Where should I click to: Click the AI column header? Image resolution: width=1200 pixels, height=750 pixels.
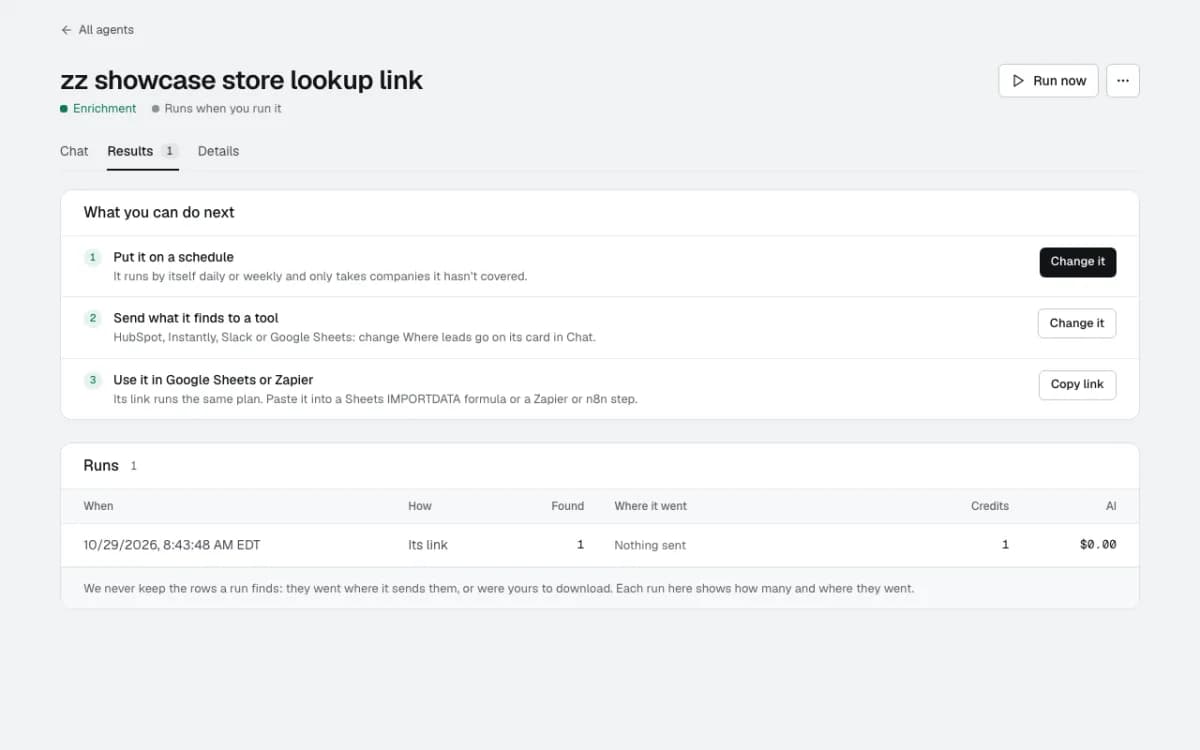point(1111,506)
